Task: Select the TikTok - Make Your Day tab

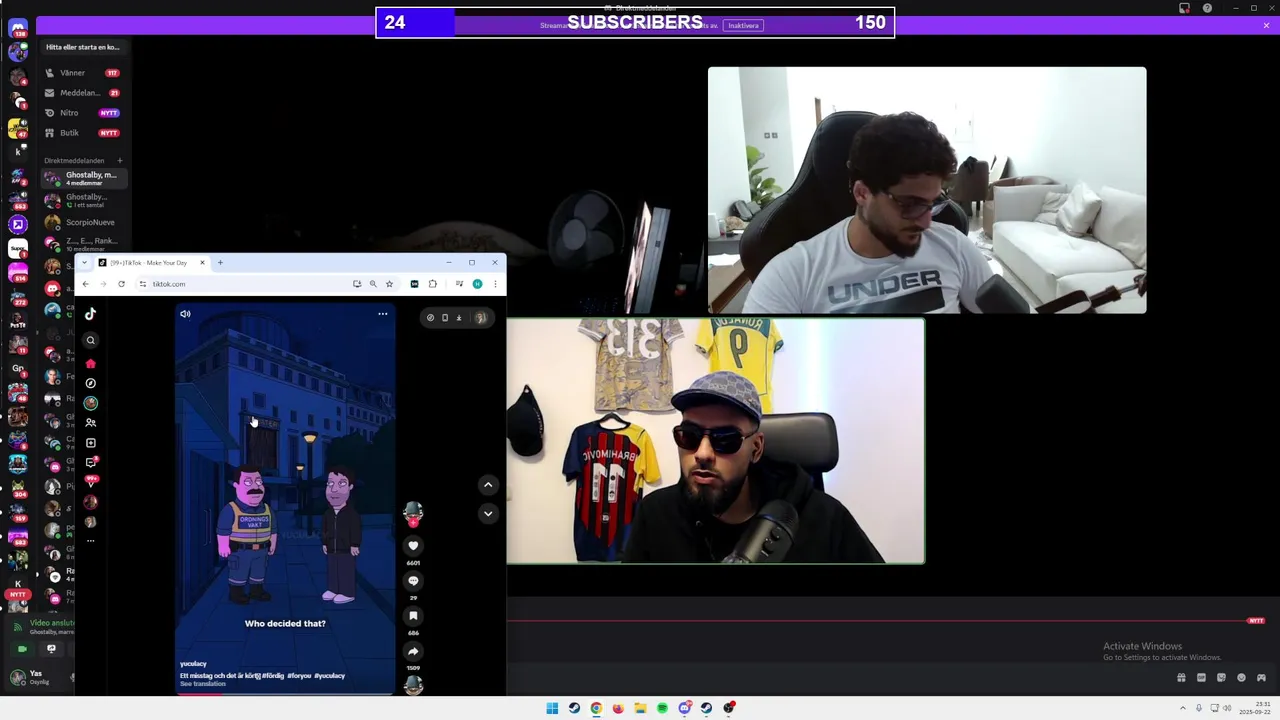Action: [x=150, y=262]
